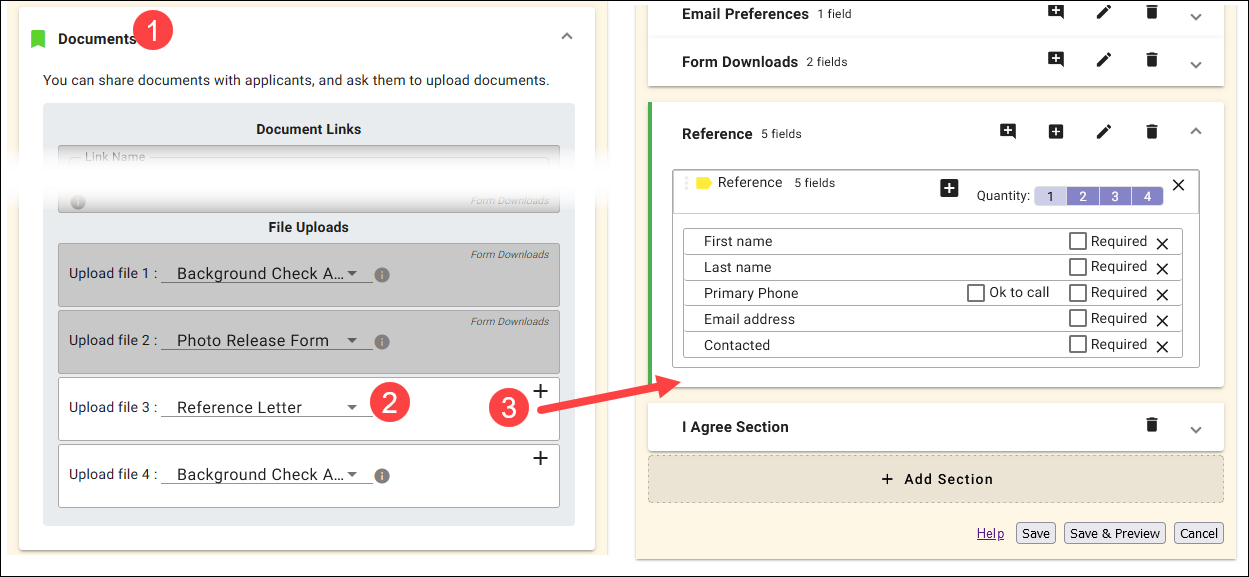This screenshot has height=577, width=1249.
Task: Delete the Form Downloads section
Action: 1152,60
